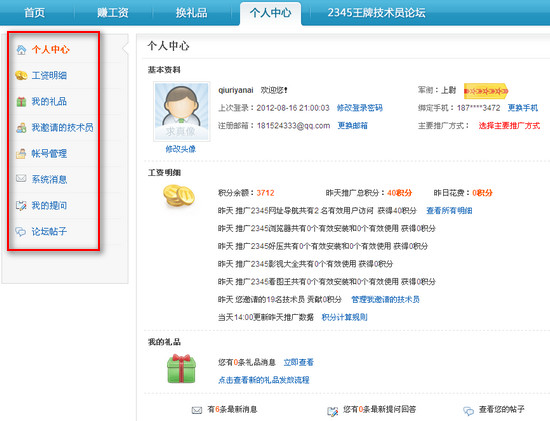
Task: Click 立即查看 next to gift messages
Action: (x=299, y=362)
